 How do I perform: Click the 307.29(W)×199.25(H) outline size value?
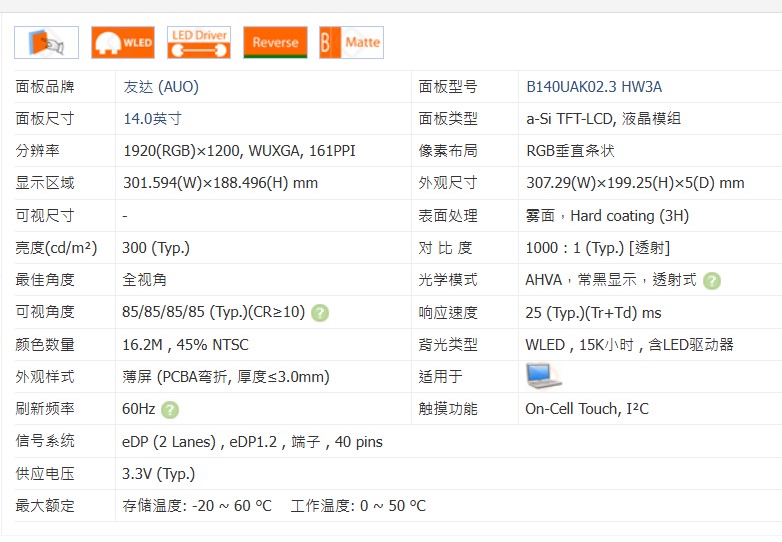tap(635, 183)
